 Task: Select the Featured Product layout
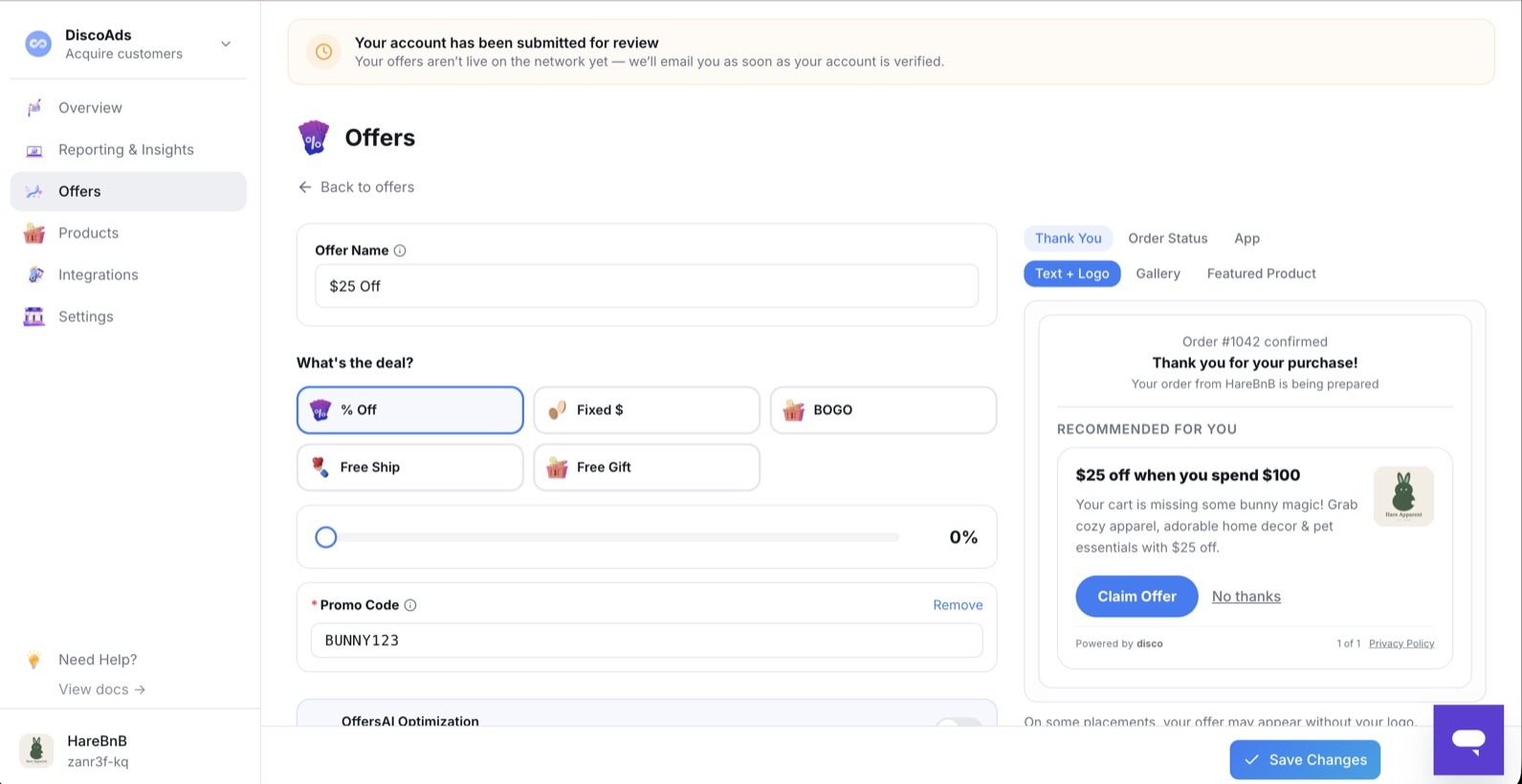pos(1261,273)
